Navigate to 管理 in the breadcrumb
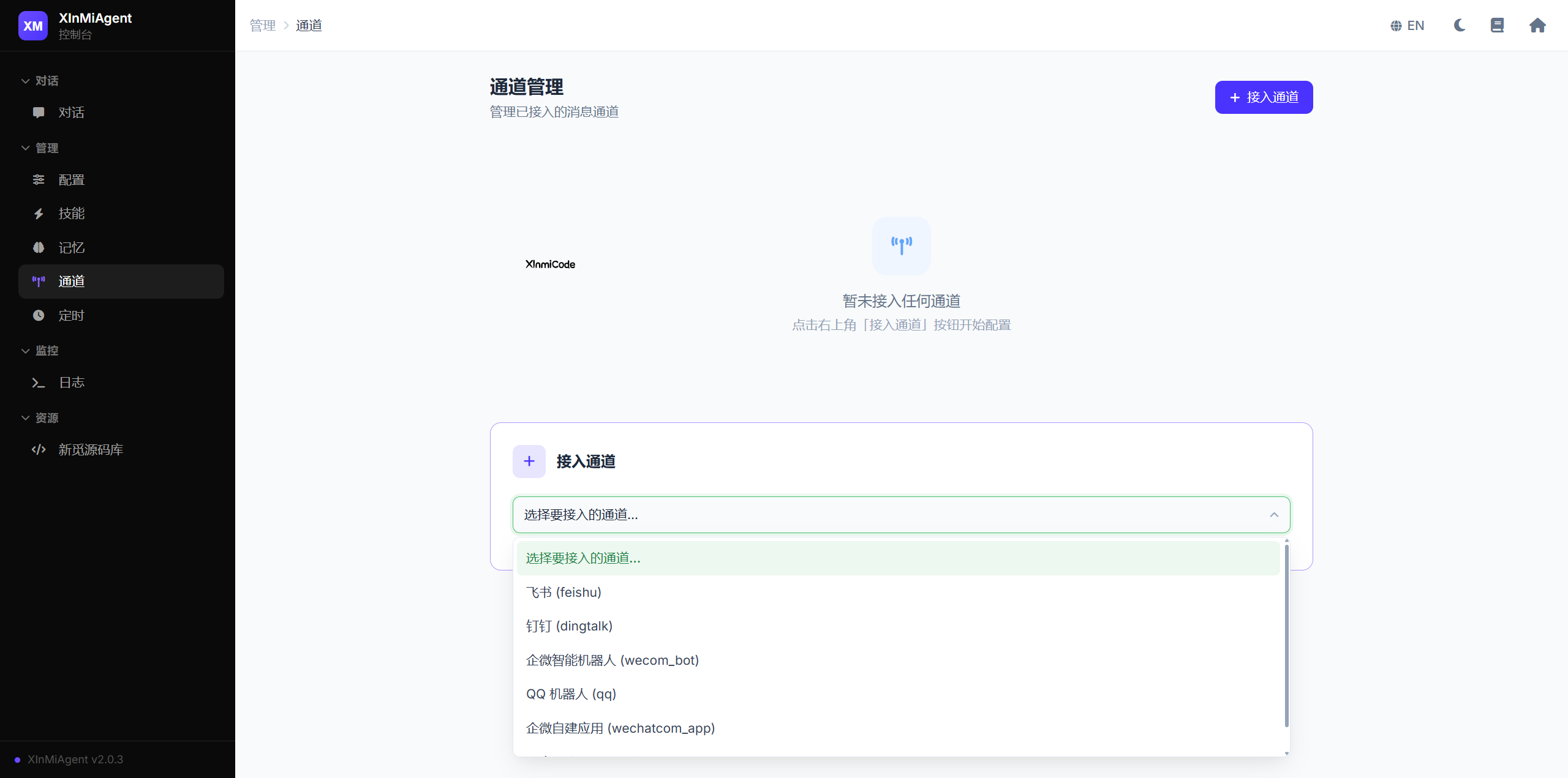Image resolution: width=1568 pixels, height=778 pixels. tap(262, 25)
